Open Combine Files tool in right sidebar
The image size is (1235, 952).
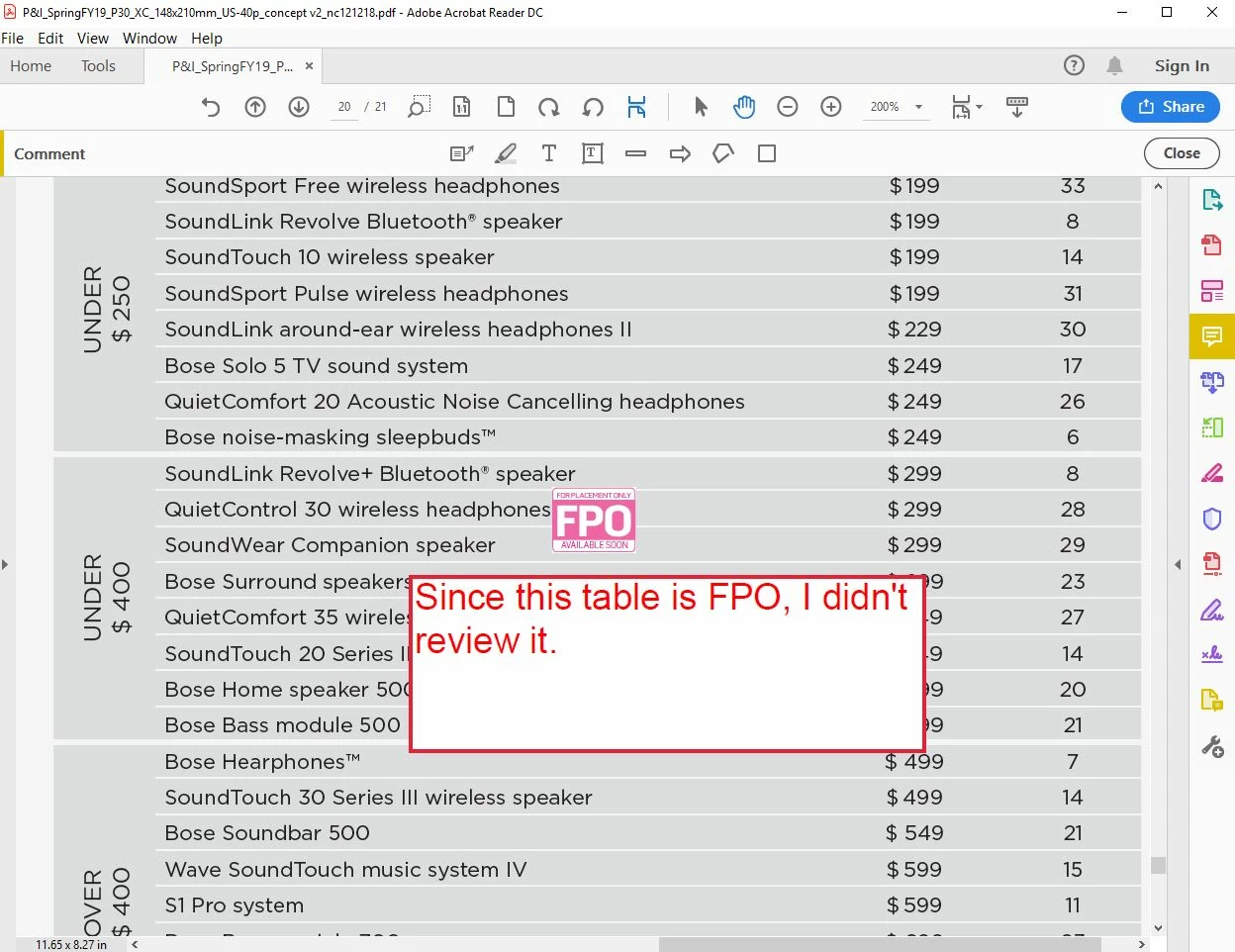(x=1212, y=382)
